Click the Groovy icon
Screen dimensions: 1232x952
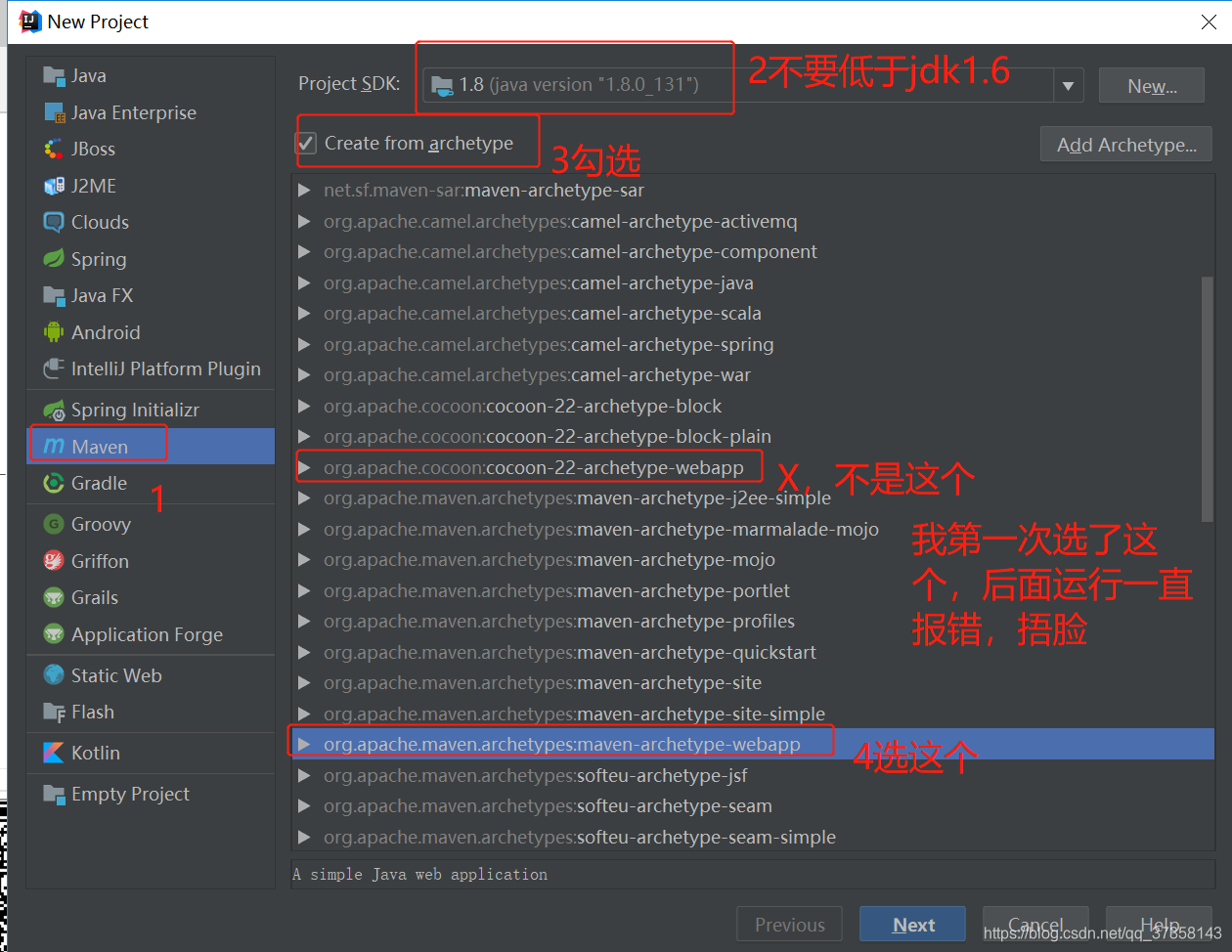coord(54,524)
